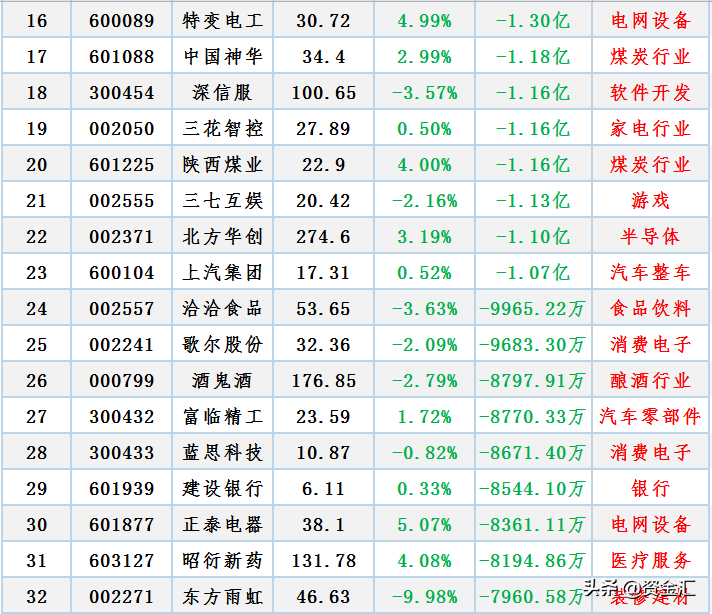
Task: Select stock code 600104
Action: pyautogui.click(x=122, y=273)
